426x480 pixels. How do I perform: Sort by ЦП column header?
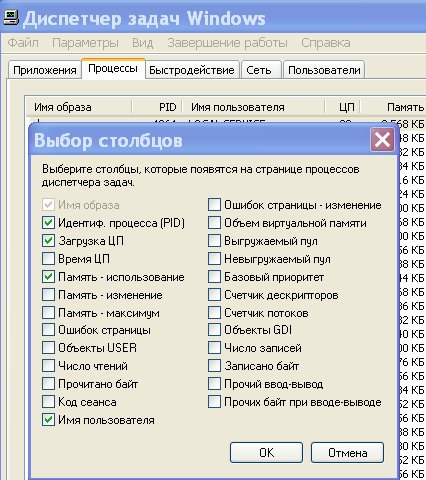(342, 107)
